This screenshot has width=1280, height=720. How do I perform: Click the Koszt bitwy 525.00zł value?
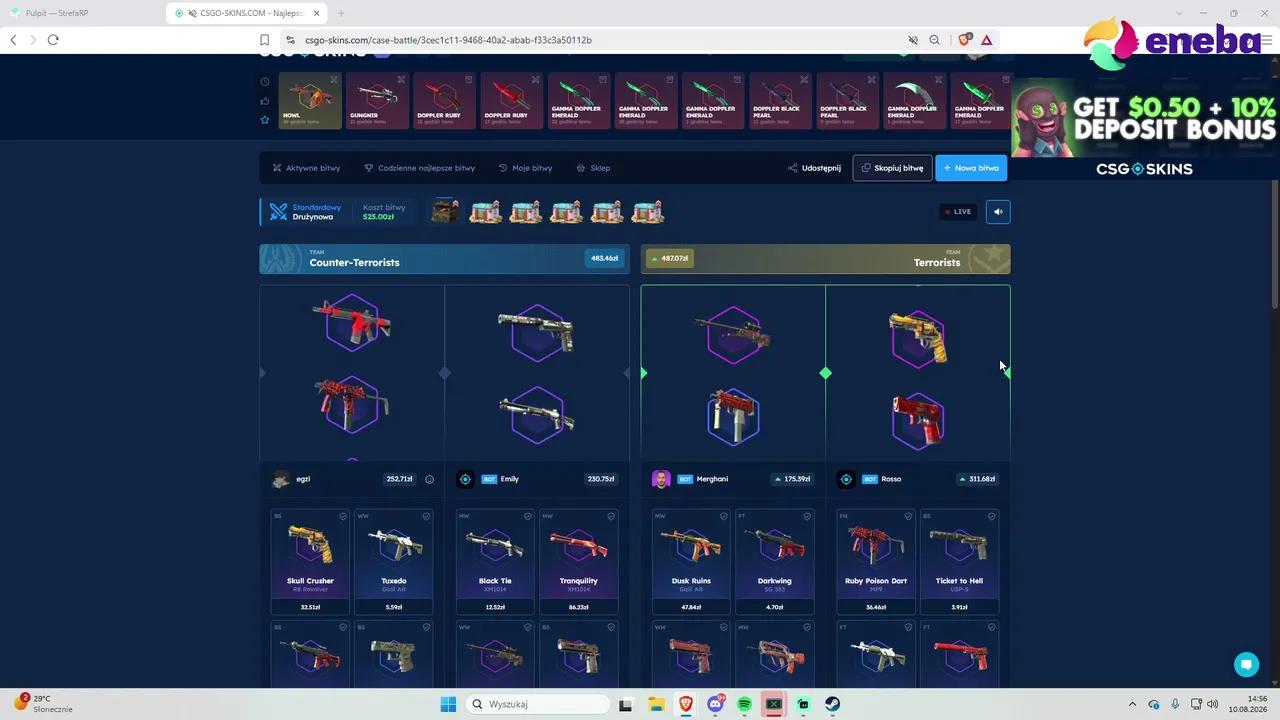pyautogui.click(x=378, y=217)
